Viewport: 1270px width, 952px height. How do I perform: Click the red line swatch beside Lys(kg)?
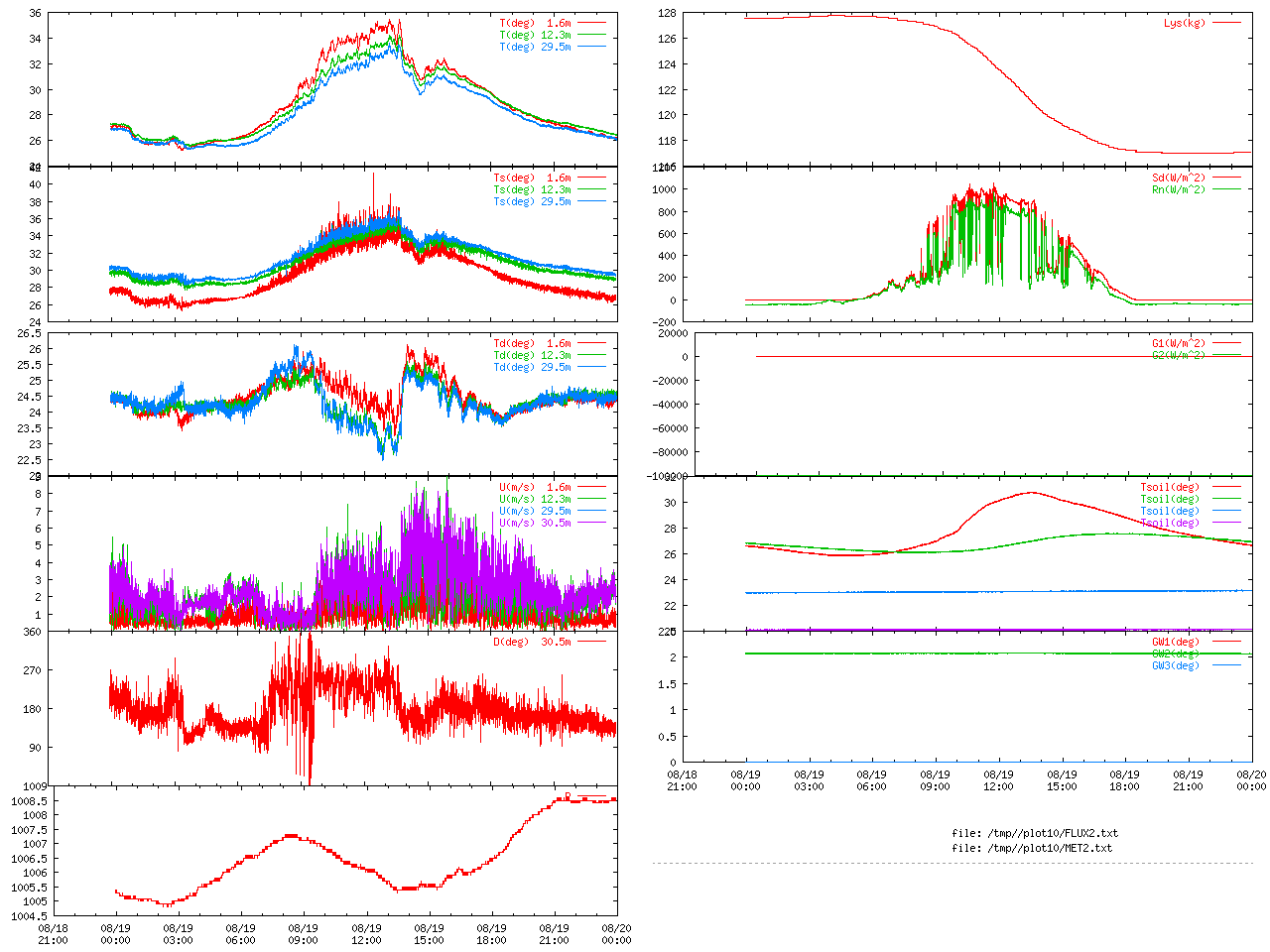(1225, 23)
